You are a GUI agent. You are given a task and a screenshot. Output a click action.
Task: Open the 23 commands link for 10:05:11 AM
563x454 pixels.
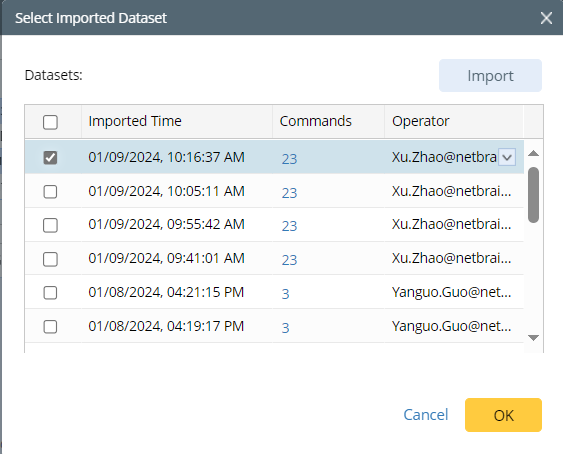pos(289,193)
